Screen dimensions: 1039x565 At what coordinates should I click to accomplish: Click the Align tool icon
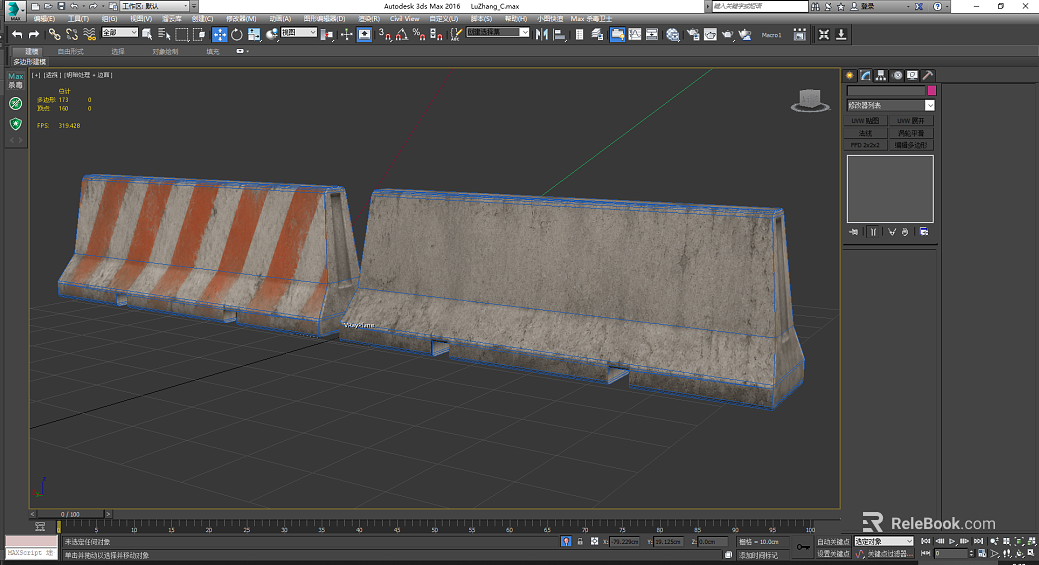tap(559, 34)
